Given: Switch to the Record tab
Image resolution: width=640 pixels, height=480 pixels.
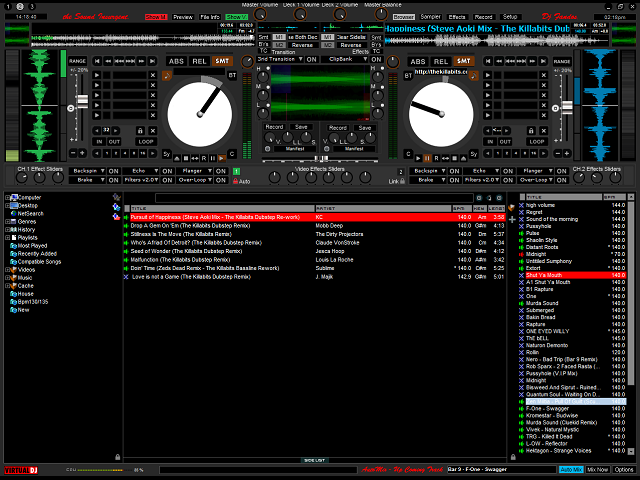Looking at the screenshot, I should click(483, 17).
